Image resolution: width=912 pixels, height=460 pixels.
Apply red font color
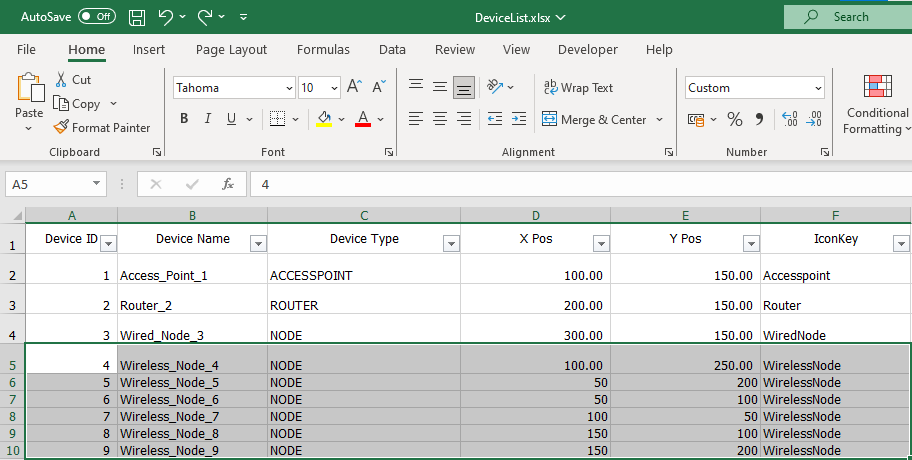click(x=363, y=119)
